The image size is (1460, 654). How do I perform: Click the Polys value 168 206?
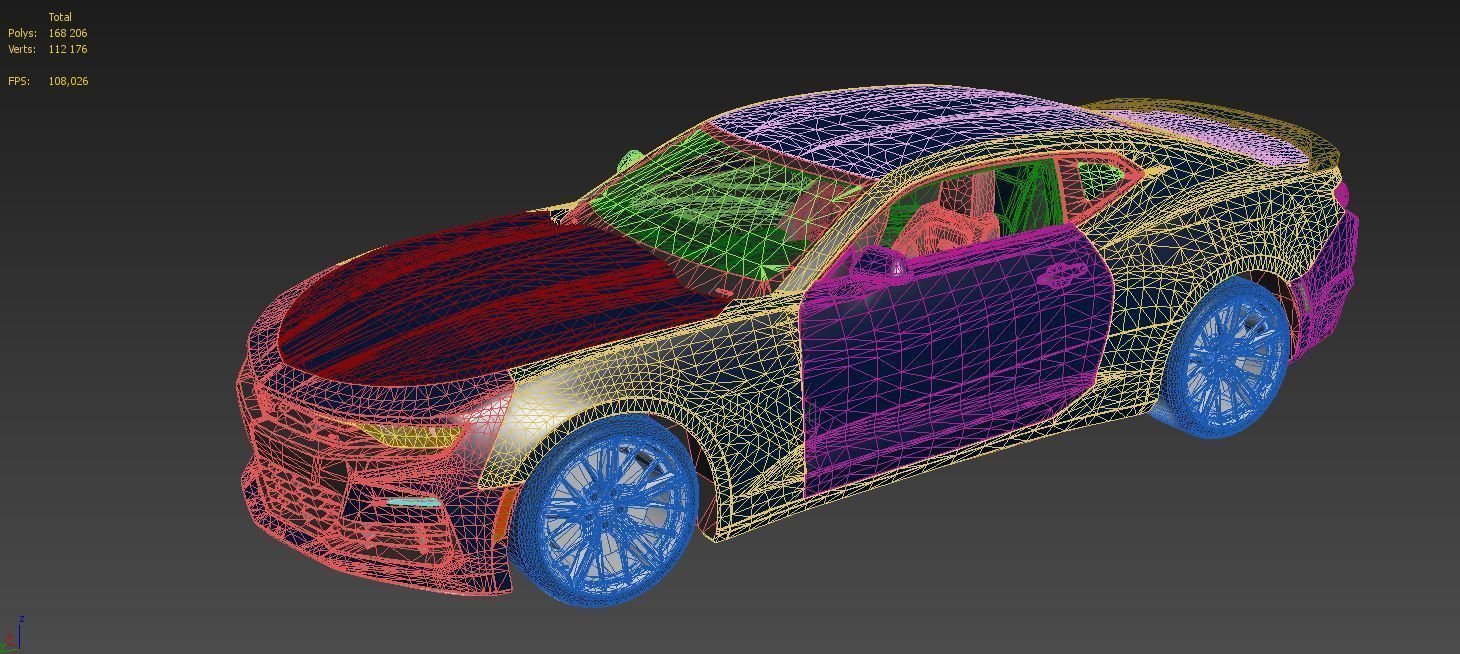pos(67,33)
